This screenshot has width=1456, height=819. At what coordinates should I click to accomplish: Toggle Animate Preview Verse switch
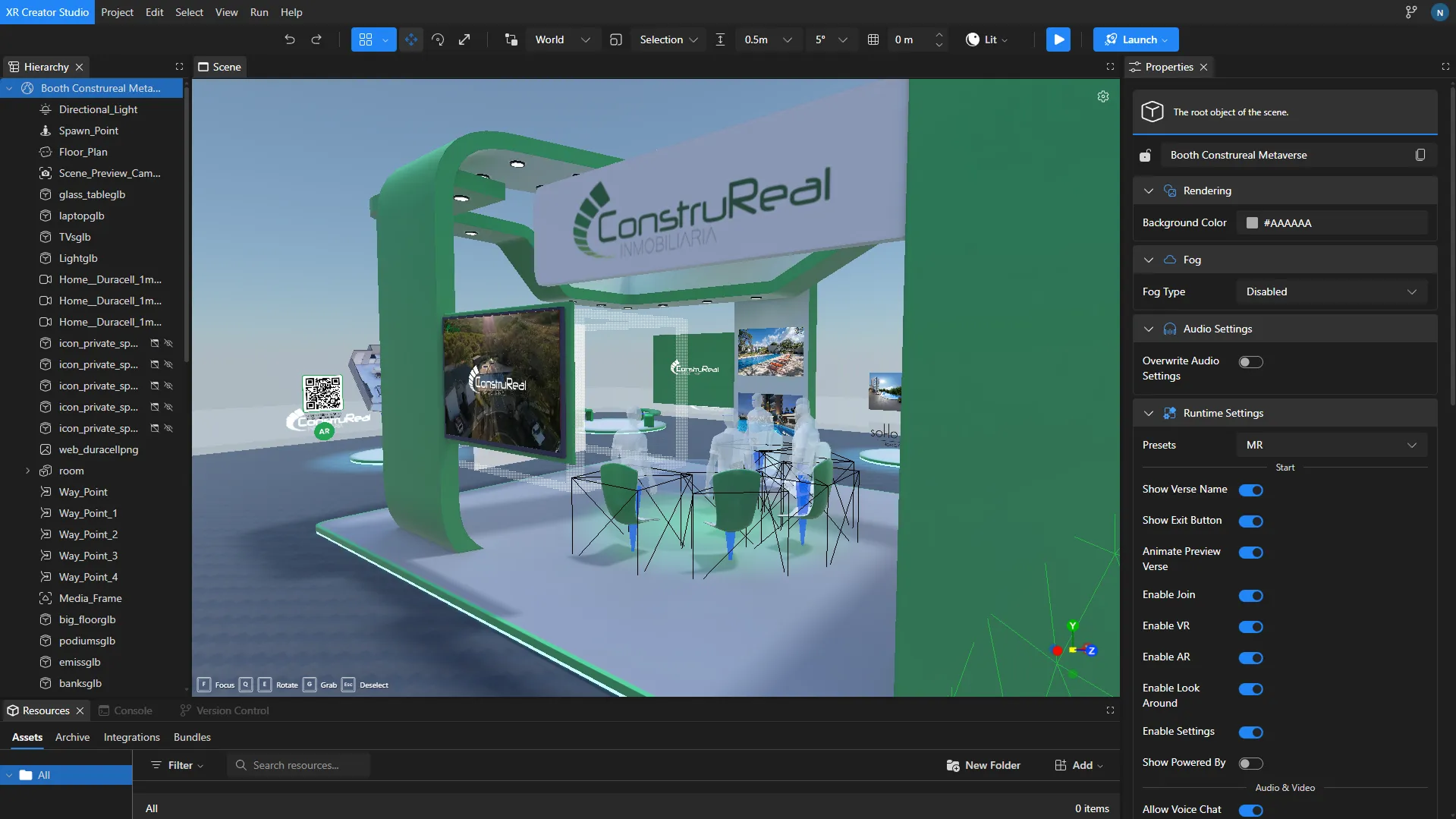(x=1250, y=553)
